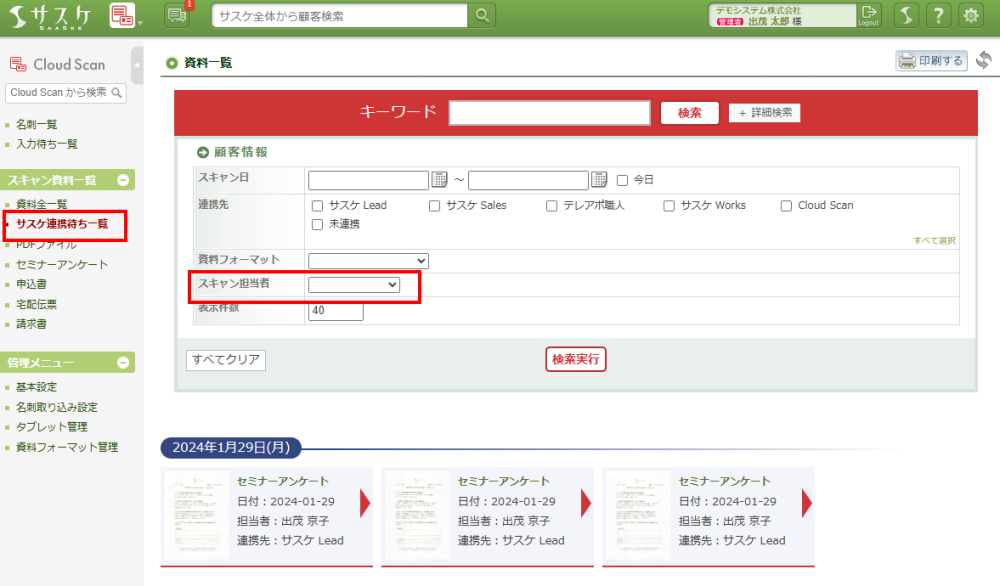Click the すべてクリア button
Viewport: 1000px width, 586px height.
pyautogui.click(x=226, y=360)
